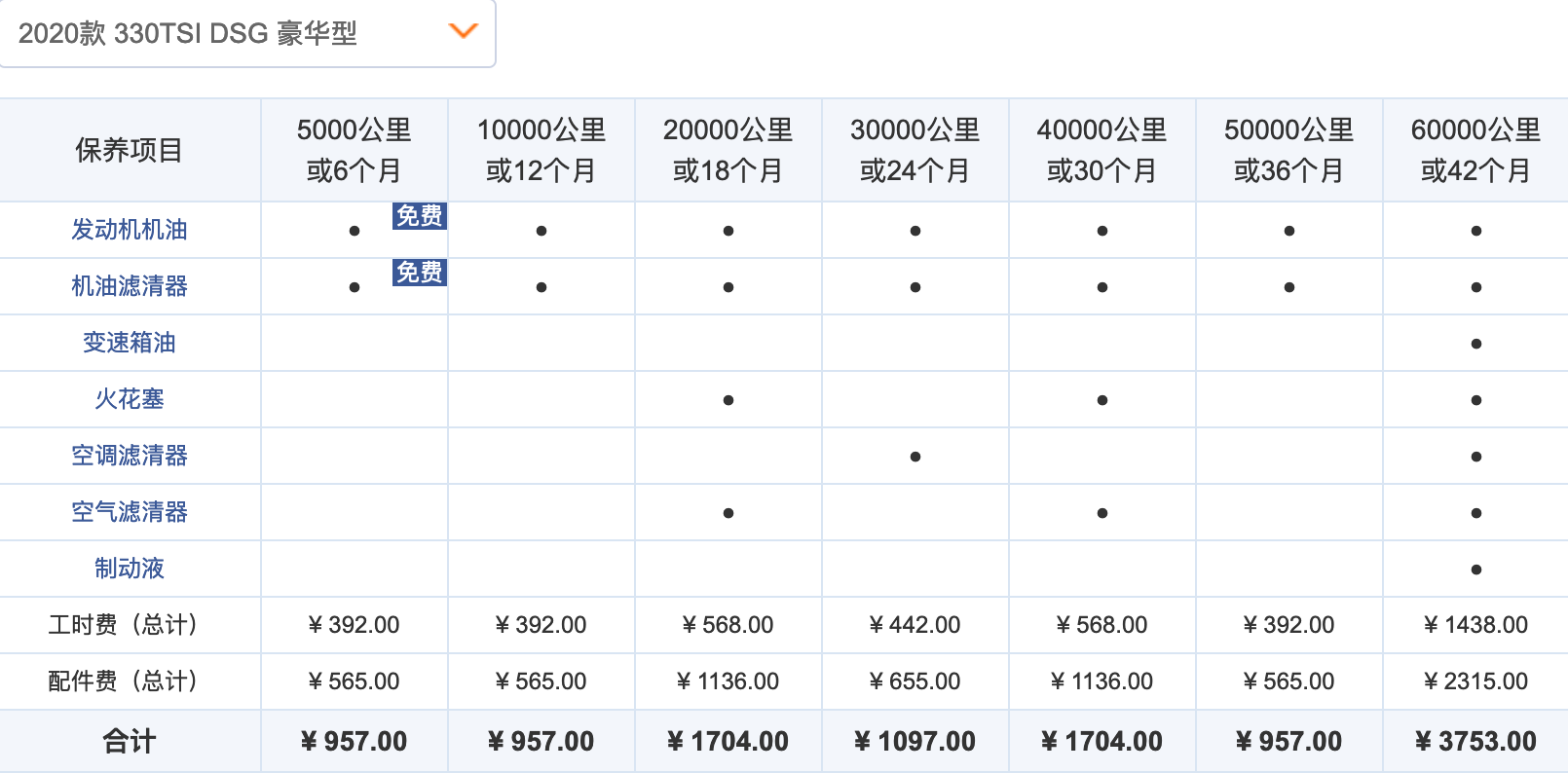The height and width of the screenshot is (773, 1568).
Task: Click the orange chevron arrow on model selector
Action: (463, 31)
